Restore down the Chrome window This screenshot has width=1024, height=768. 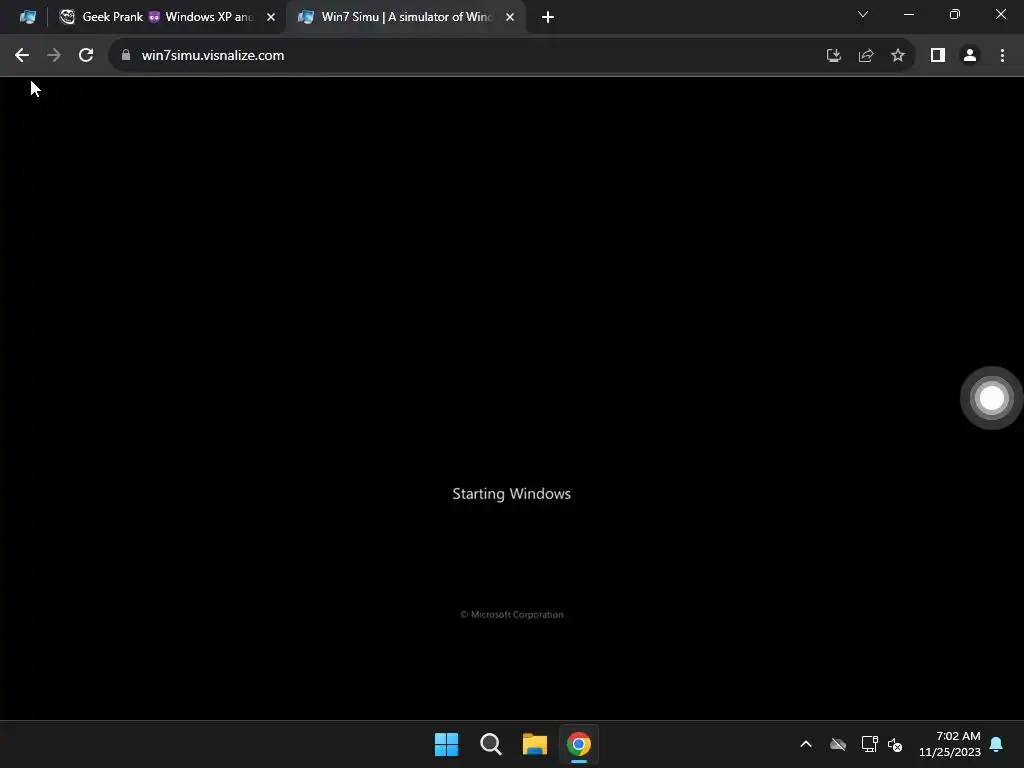[955, 14]
